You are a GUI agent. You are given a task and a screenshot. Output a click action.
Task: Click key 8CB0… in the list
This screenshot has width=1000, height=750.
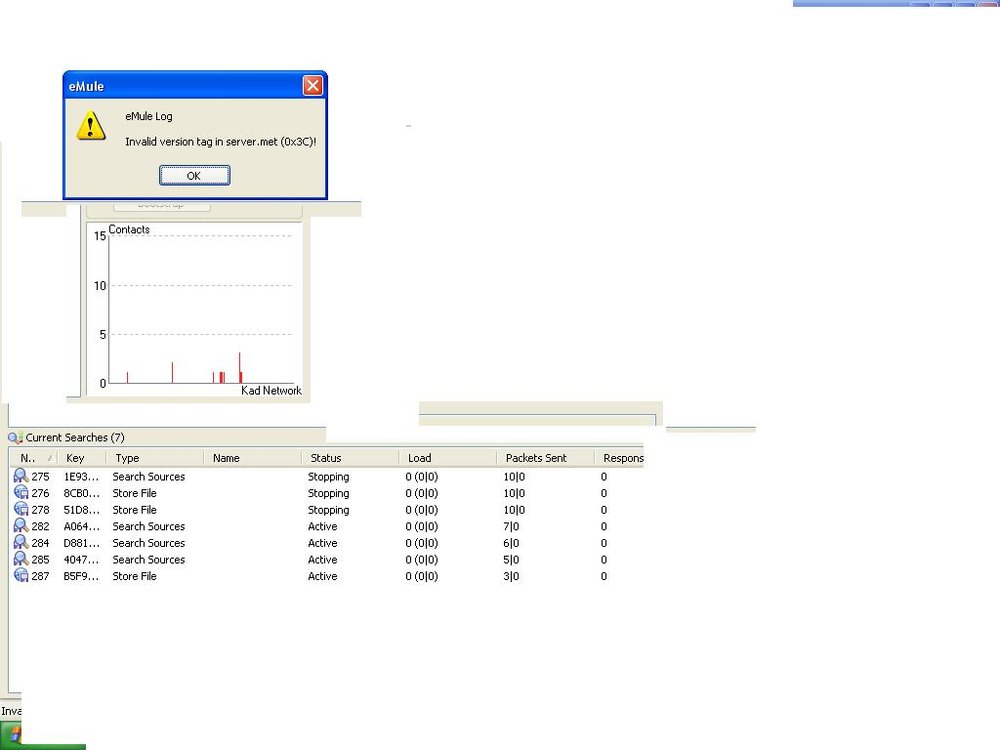tap(82, 493)
